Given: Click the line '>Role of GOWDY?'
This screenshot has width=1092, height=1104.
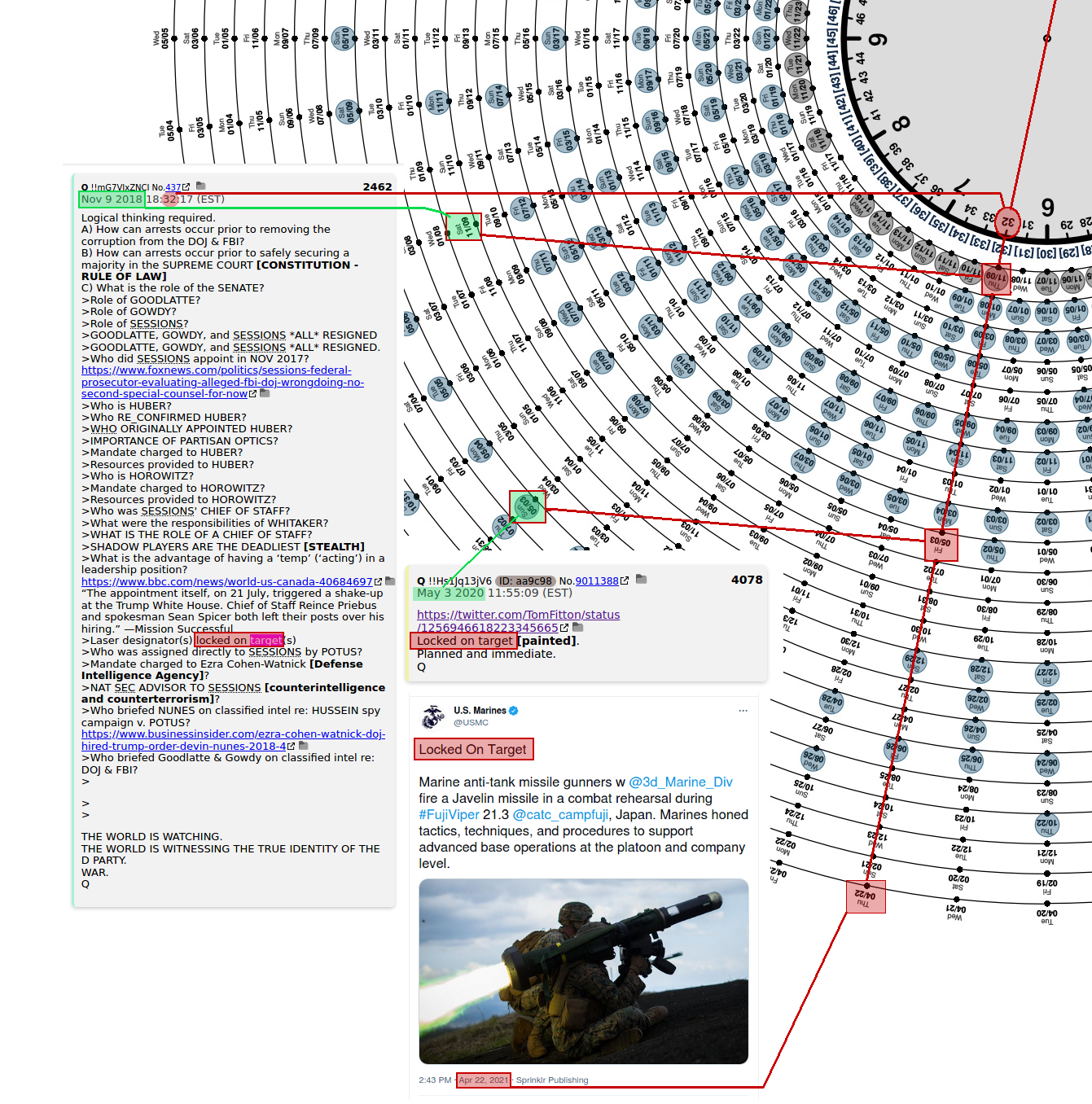Looking at the screenshot, I should (x=129, y=312).
